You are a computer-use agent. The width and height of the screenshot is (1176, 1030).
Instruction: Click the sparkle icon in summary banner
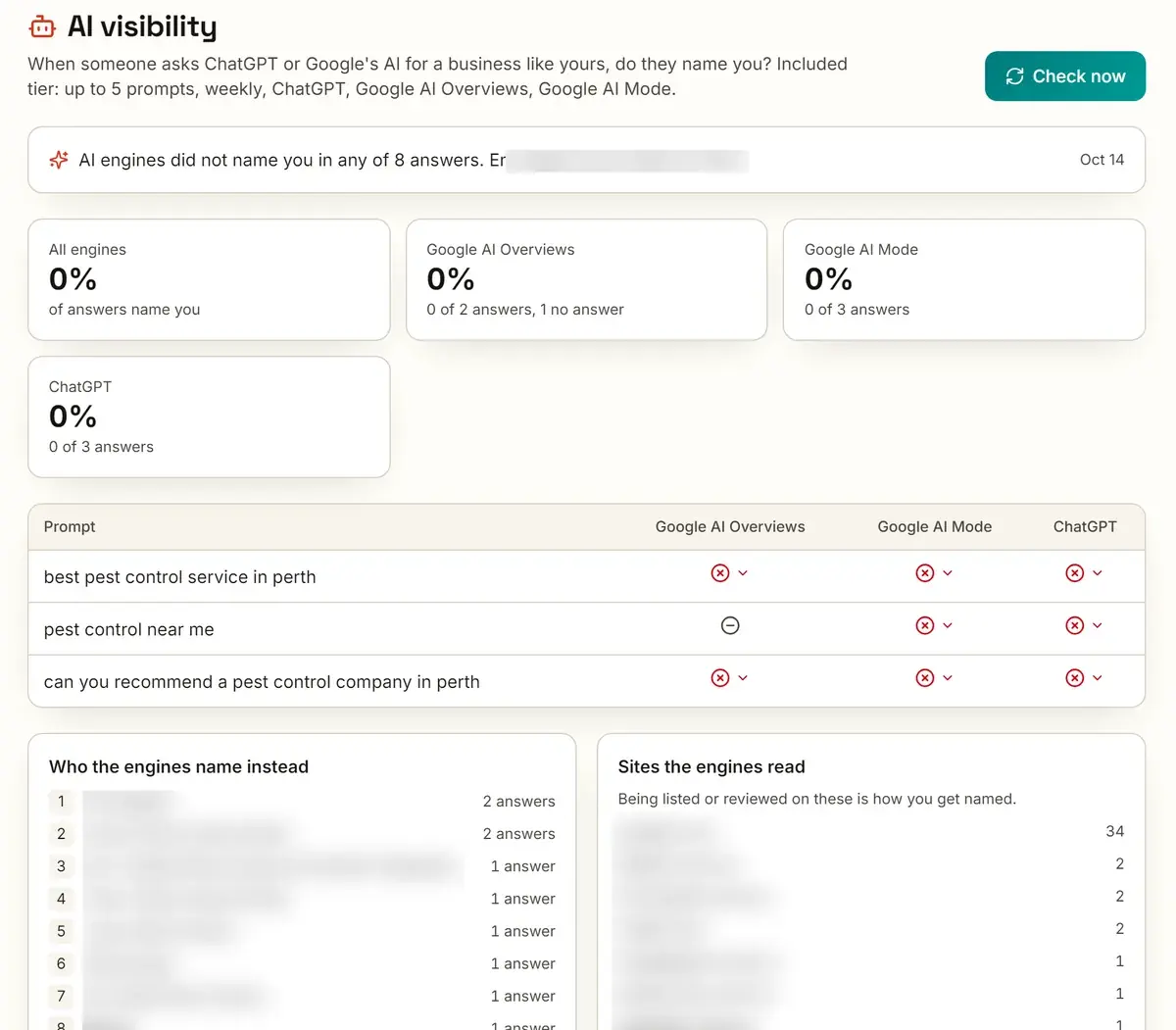coord(59,160)
